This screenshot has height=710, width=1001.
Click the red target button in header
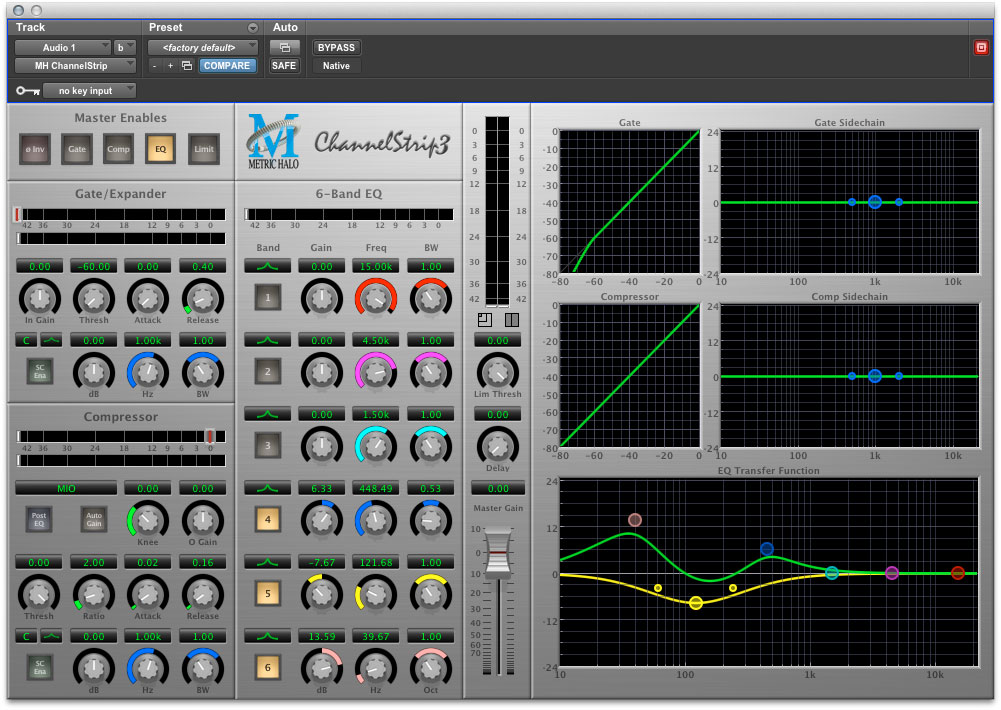click(x=981, y=47)
